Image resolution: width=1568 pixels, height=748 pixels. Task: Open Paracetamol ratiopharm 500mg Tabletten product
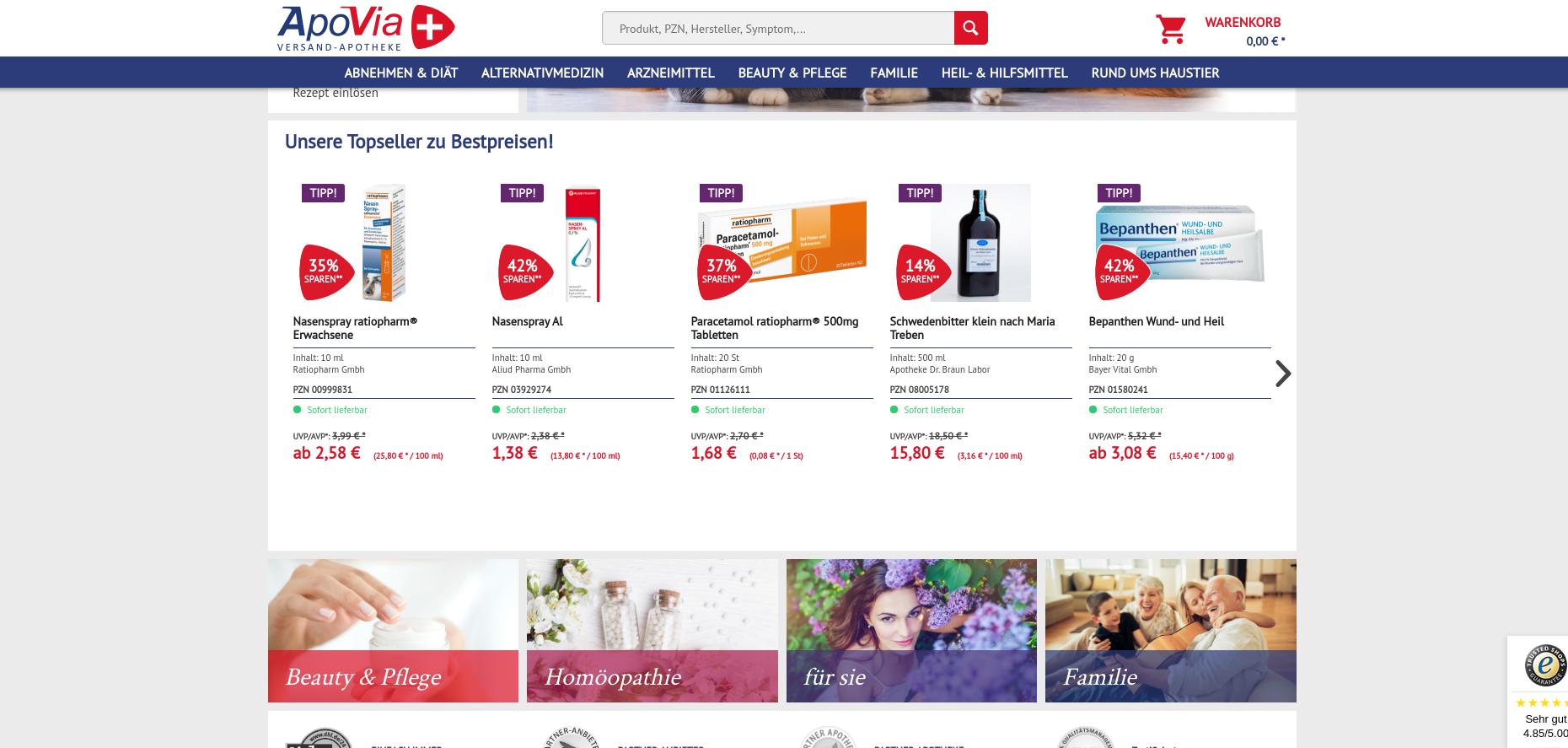coord(774,328)
